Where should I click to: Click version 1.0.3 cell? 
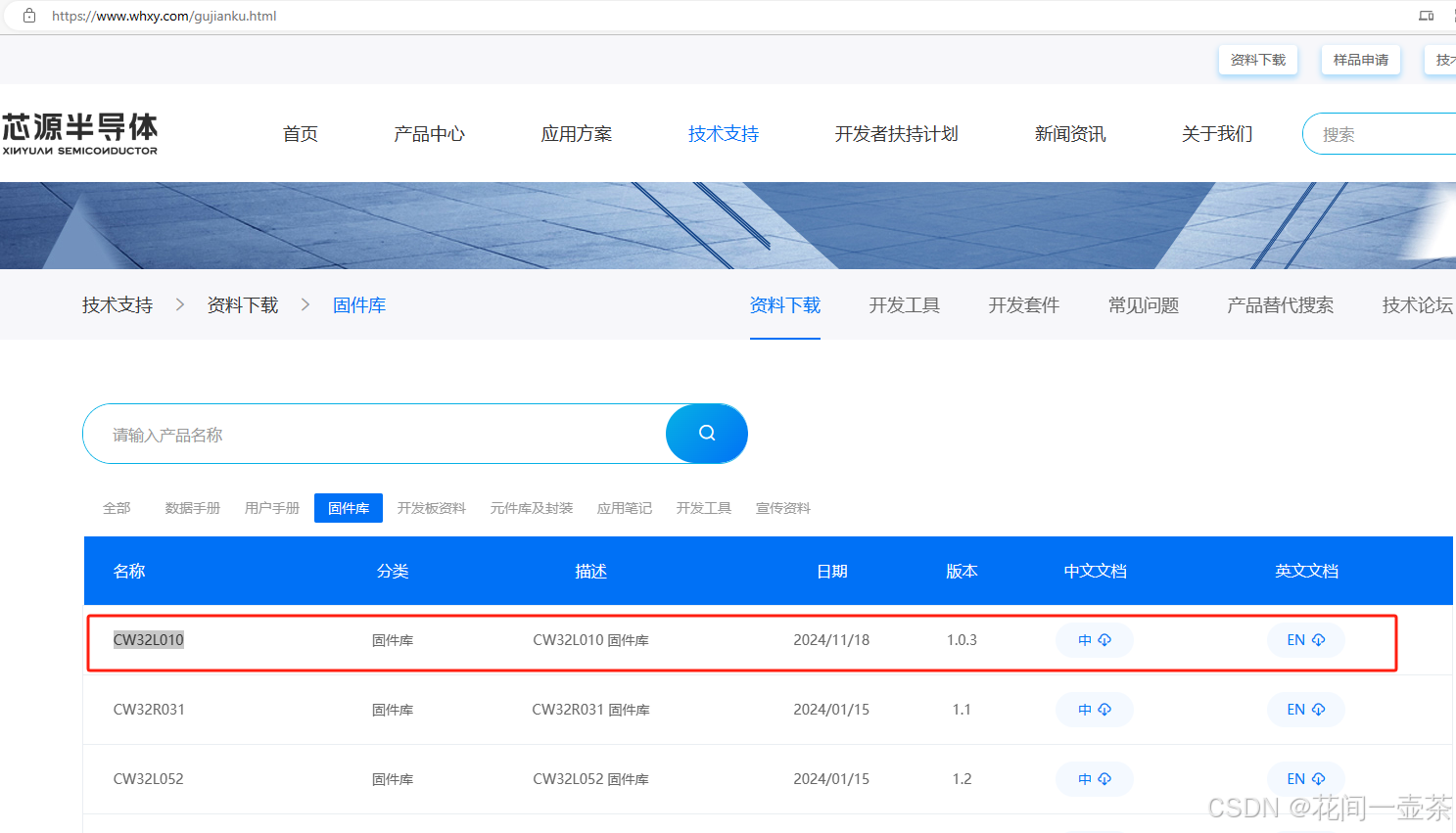962,640
